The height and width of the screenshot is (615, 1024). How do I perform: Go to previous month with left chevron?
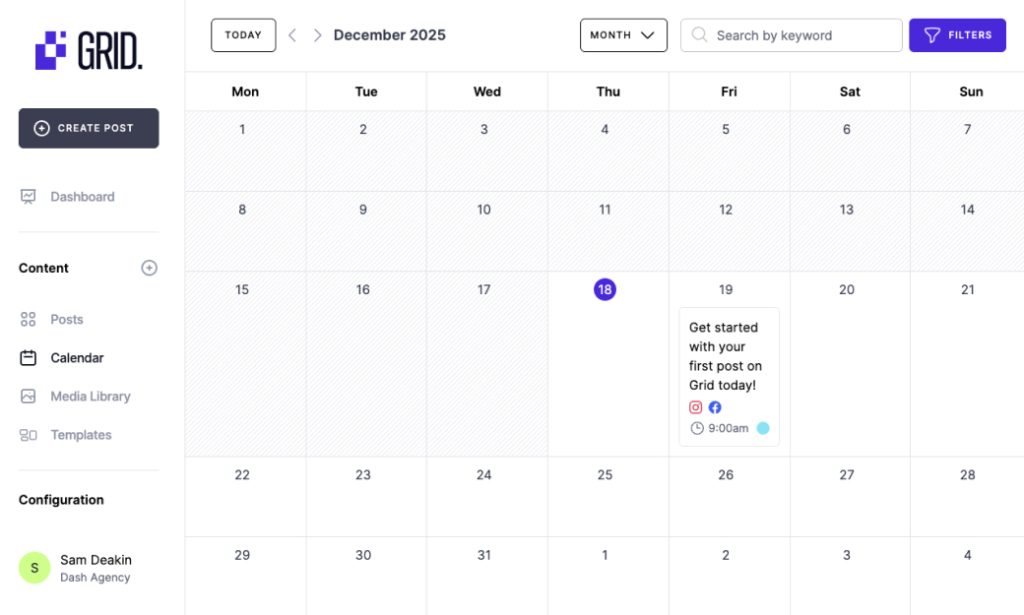click(292, 35)
